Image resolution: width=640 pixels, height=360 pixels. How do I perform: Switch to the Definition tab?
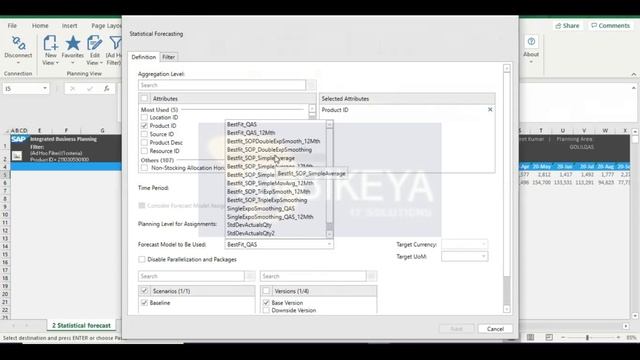(143, 57)
